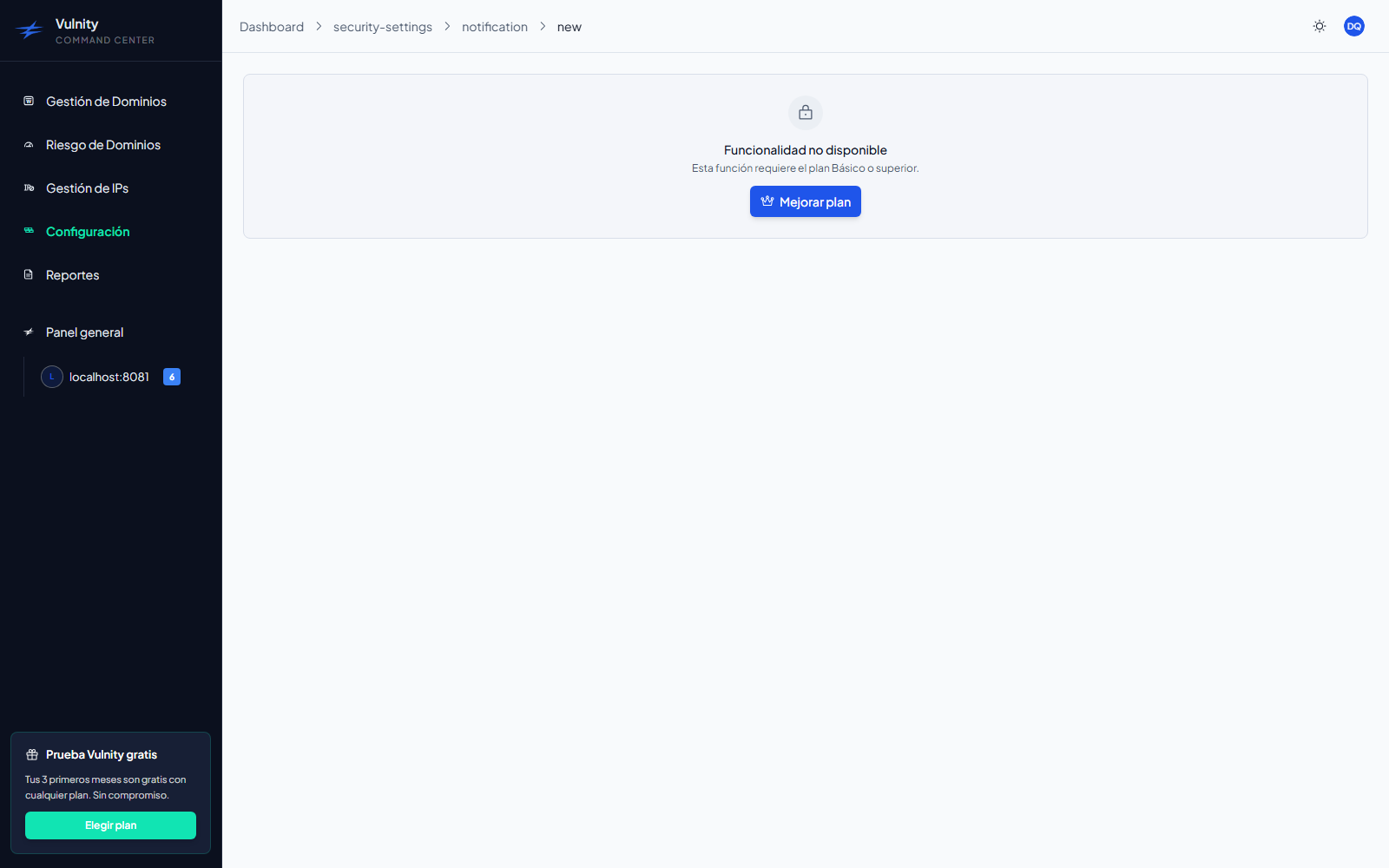Click the 'new' breadcrumb item
Image resolution: width=1389 pixels, height=868 pixels.
pyautogui.click(x=569, y=27)
